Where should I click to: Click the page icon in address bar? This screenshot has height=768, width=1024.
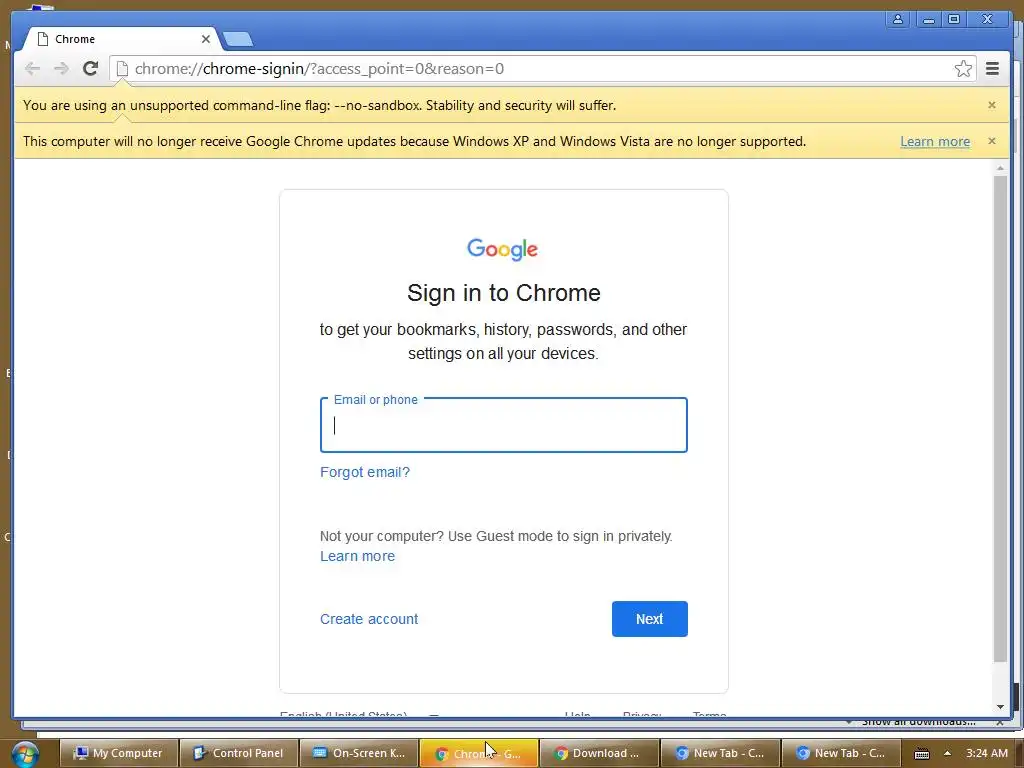tap(122, 69)
